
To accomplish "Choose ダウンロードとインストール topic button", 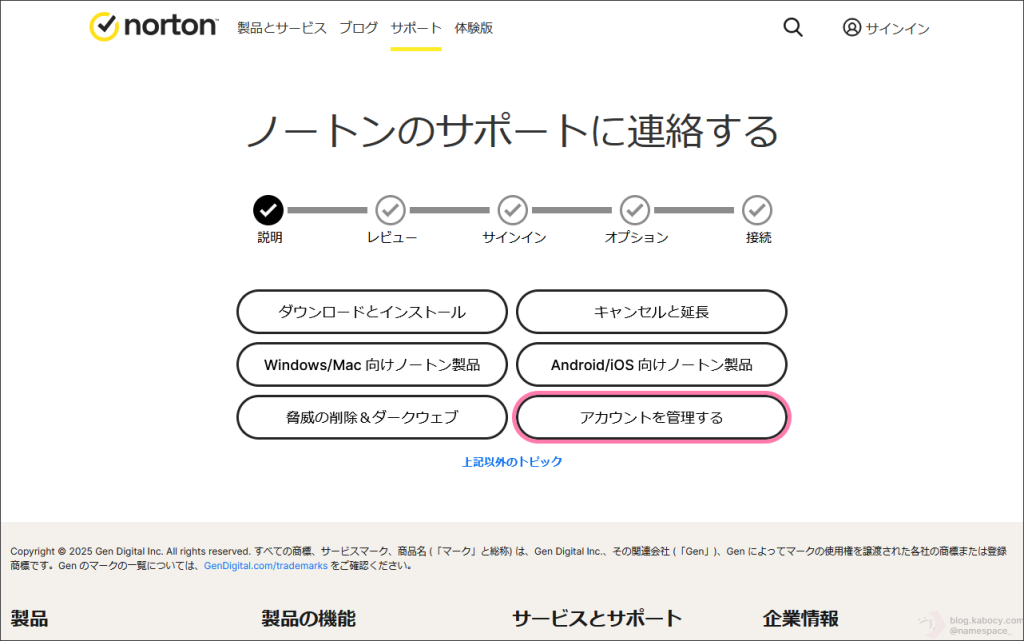I will [x=372, y=312].
